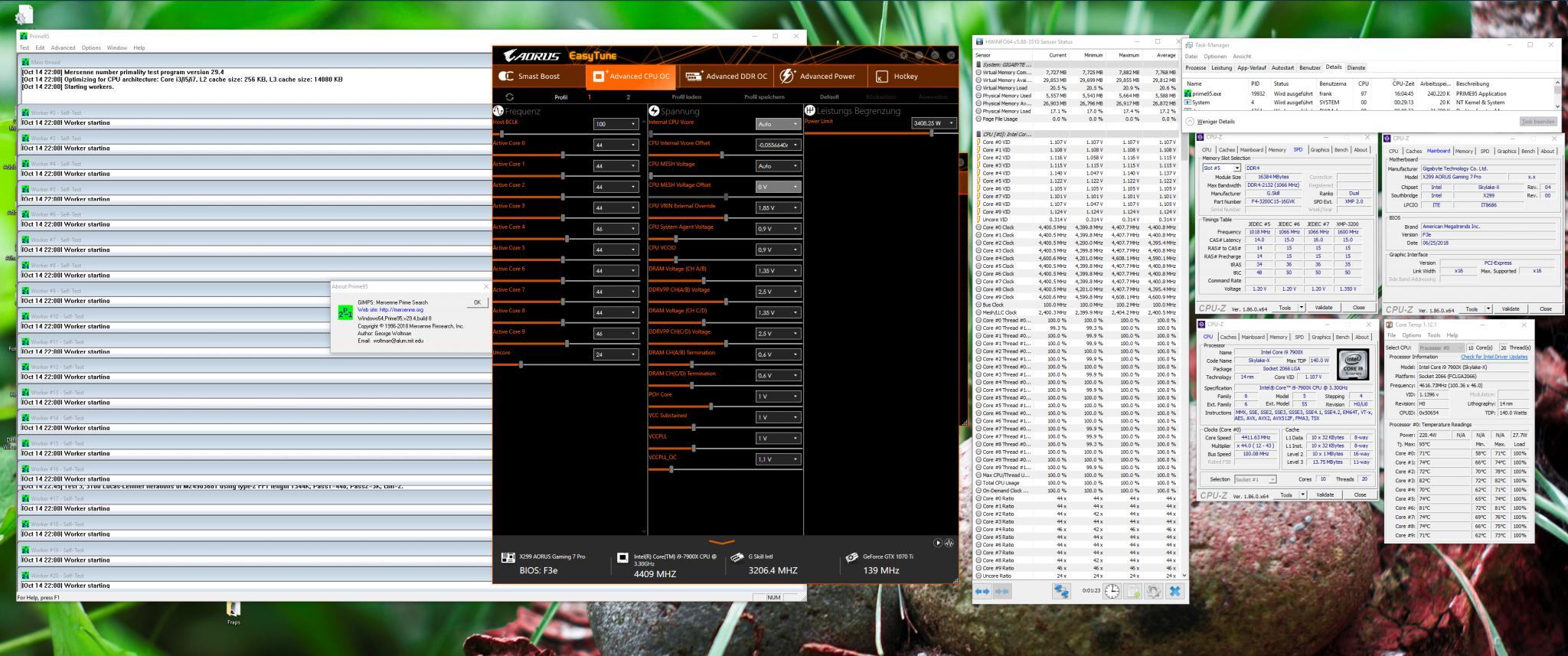
Task: Click the Spannung lightning icon in EasyTune
Action: (654, 111)
